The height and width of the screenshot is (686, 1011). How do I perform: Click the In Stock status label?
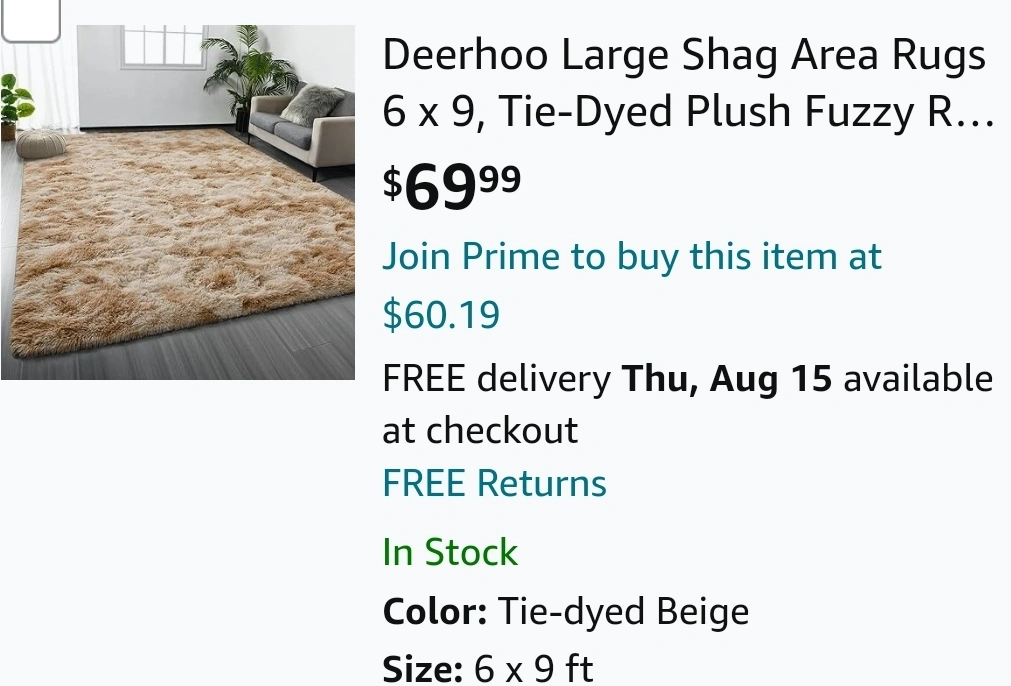coord(450,552)
